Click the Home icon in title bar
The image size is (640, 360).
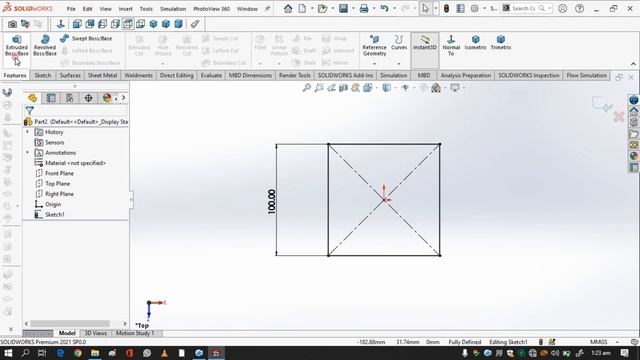288,9
